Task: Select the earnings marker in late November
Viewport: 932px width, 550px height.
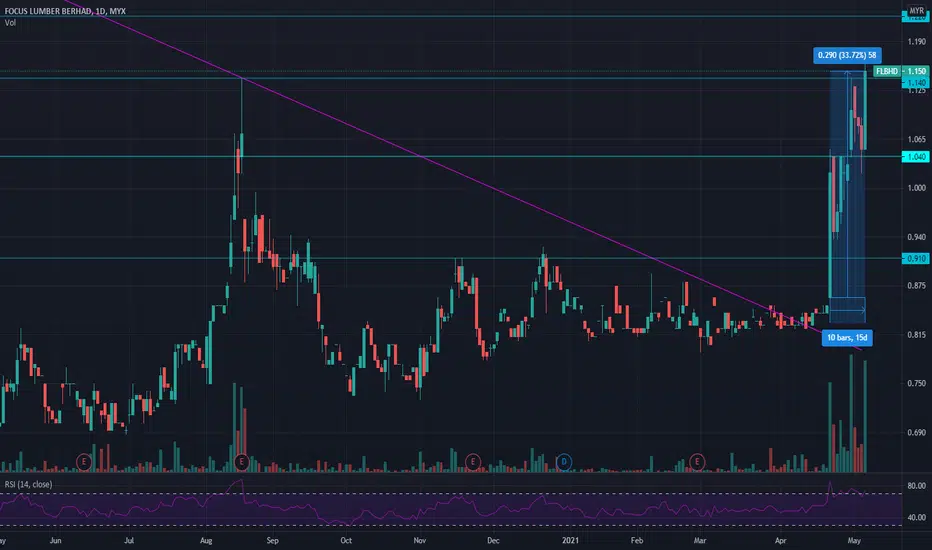Action: coord(473,461)
